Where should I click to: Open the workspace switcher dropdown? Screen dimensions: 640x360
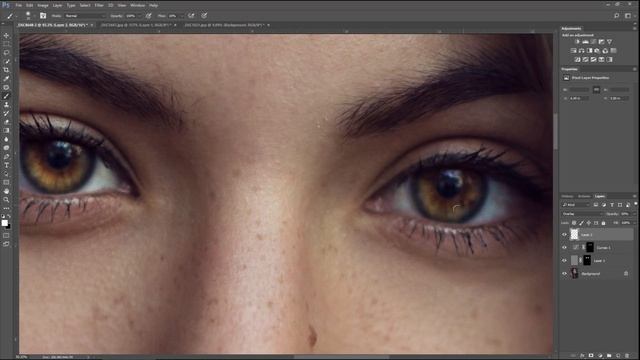pyautogui.click(x=628, y=16)
